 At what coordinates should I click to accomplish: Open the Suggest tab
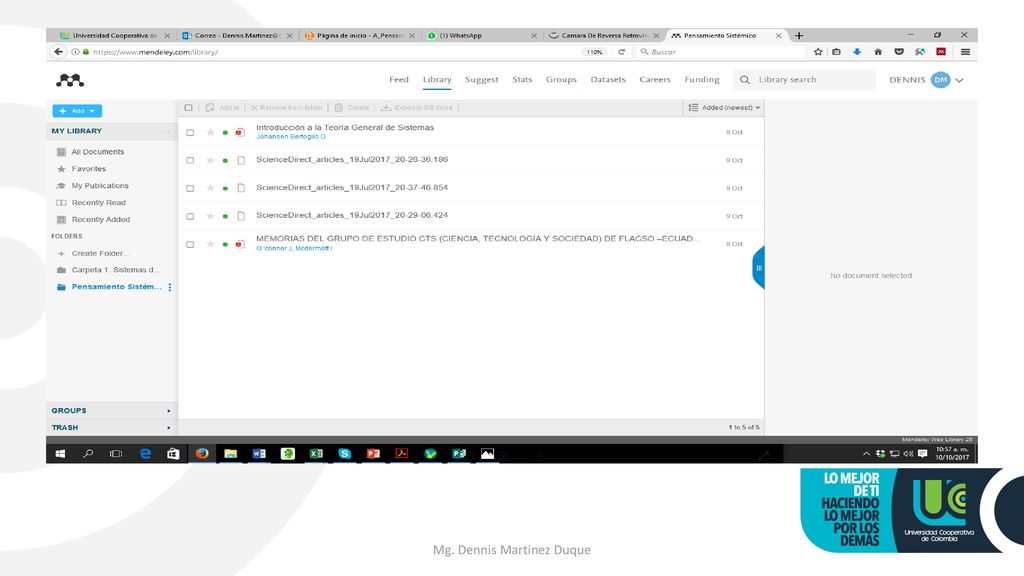point(481,80)
